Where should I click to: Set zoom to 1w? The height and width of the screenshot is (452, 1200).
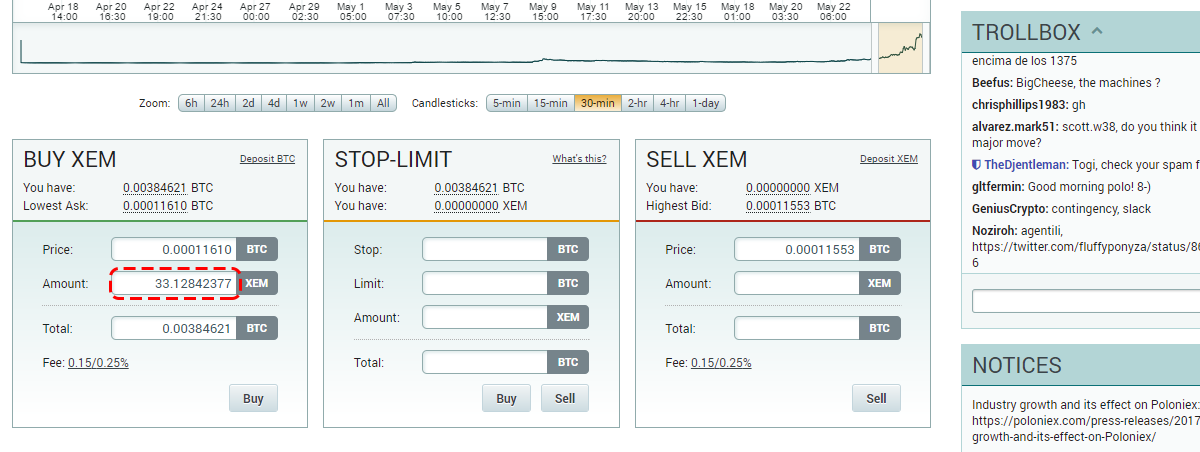point(300,103)
